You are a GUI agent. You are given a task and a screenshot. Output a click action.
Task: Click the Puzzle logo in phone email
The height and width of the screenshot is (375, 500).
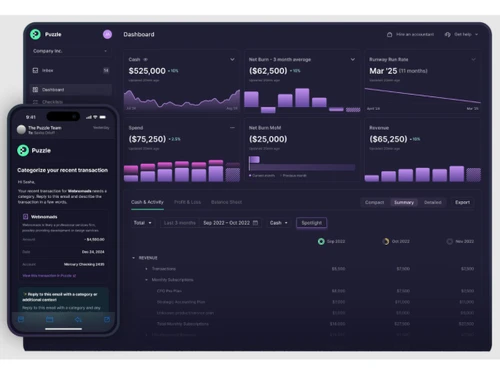[23, 150]
